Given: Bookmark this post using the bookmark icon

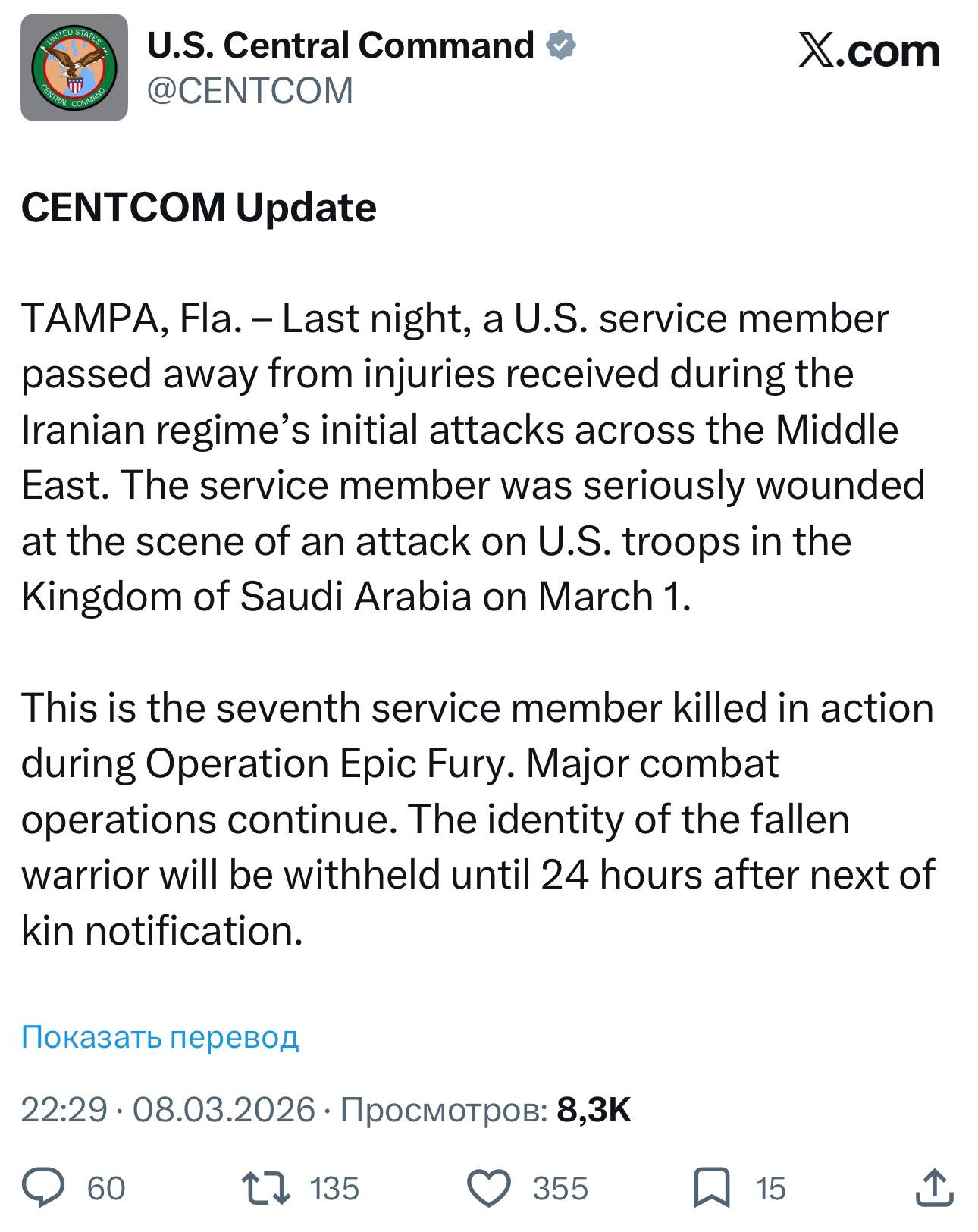Looking at the screenshot, I should tap(712, 1187).
